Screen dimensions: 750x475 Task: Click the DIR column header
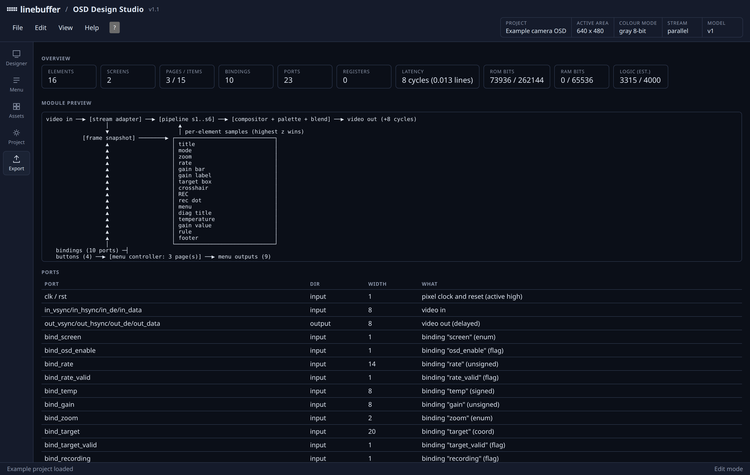pyautogui.click(x=315, y=284)
